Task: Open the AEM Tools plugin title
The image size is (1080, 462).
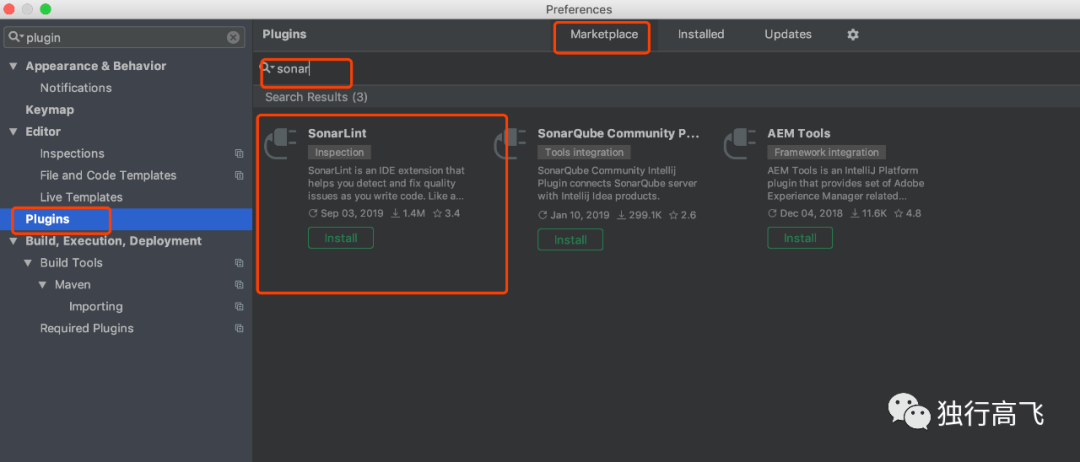Action: (x=799, y=134)
